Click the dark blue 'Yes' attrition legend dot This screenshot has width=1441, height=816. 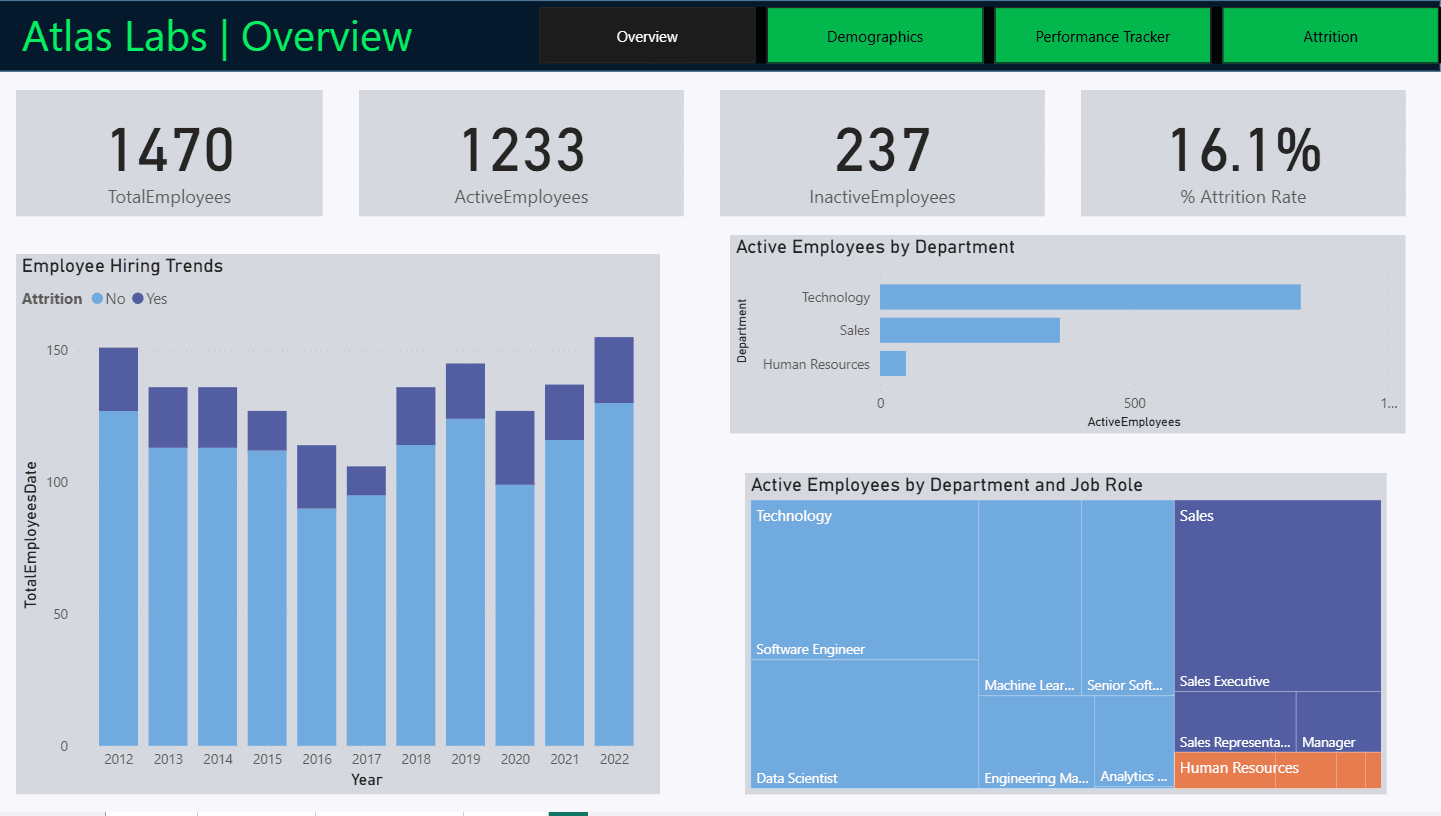tap(138, 299)
